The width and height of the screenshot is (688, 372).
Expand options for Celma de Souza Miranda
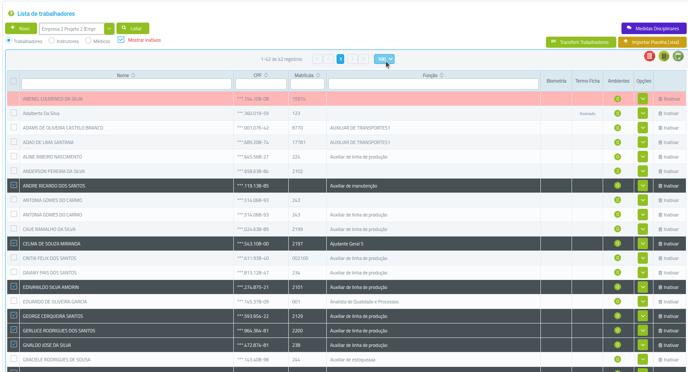pos(643,244)
